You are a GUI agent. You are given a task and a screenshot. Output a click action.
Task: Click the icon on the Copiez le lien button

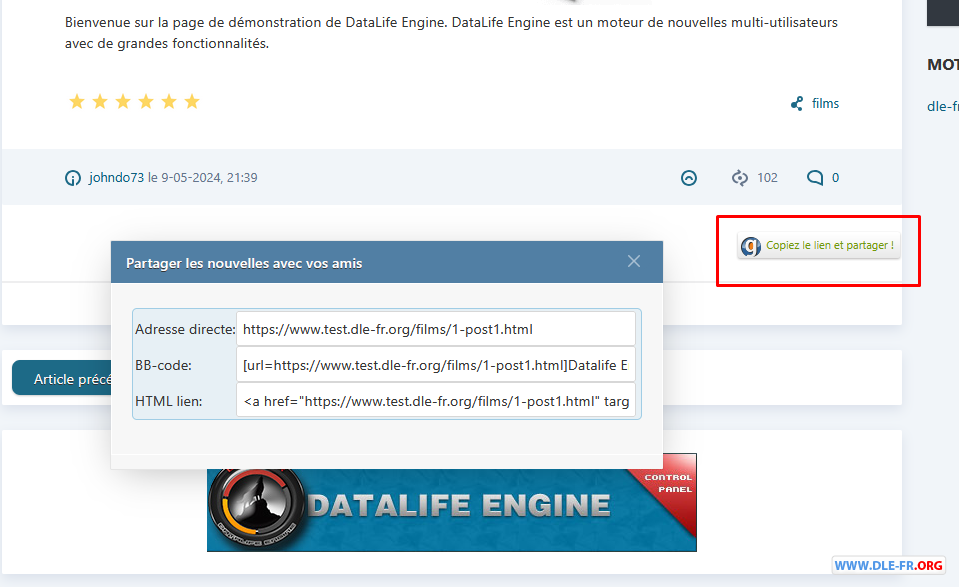point(751,246)
